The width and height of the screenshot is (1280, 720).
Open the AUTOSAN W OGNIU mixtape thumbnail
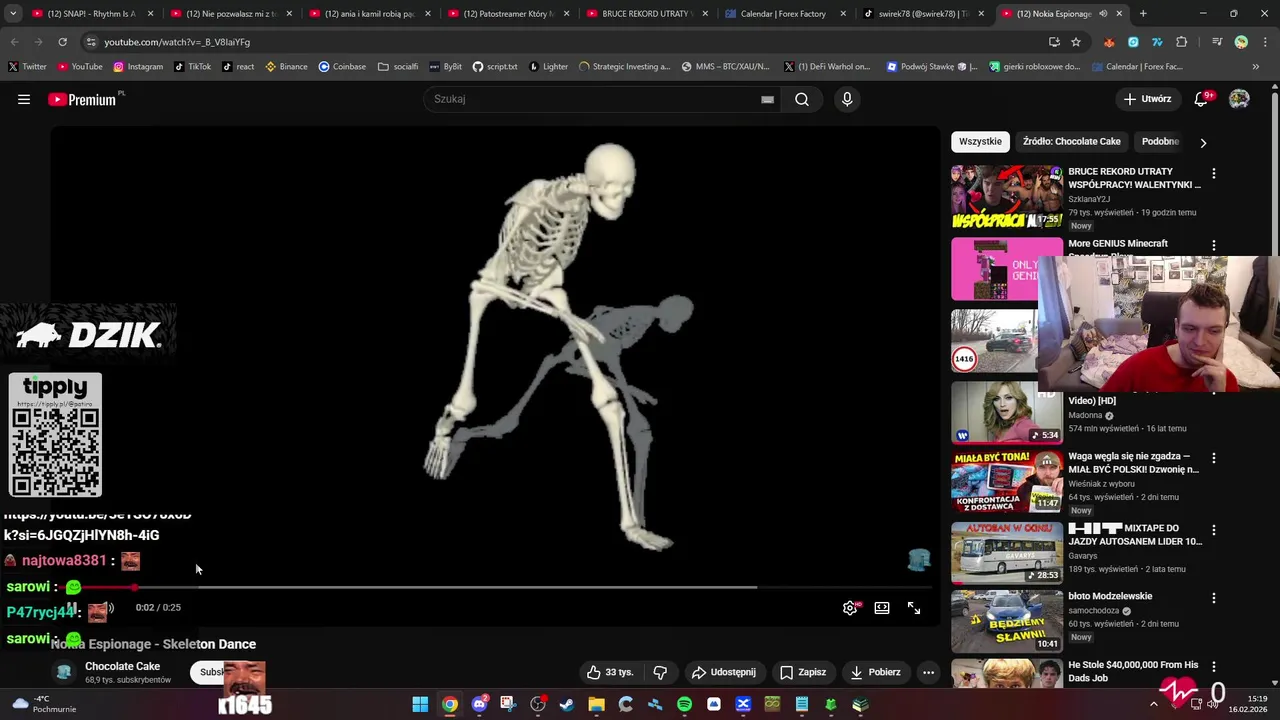tap(1006, 553)
